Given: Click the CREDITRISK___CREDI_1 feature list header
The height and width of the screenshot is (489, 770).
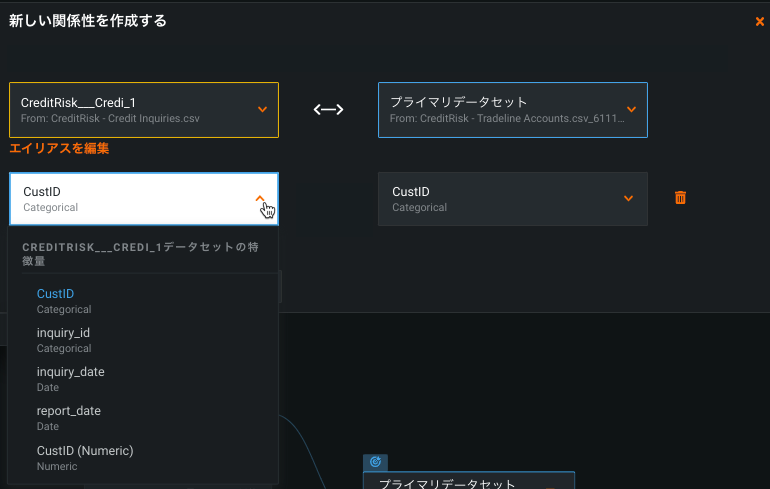Looking at the screenshot, I should 140,252.
